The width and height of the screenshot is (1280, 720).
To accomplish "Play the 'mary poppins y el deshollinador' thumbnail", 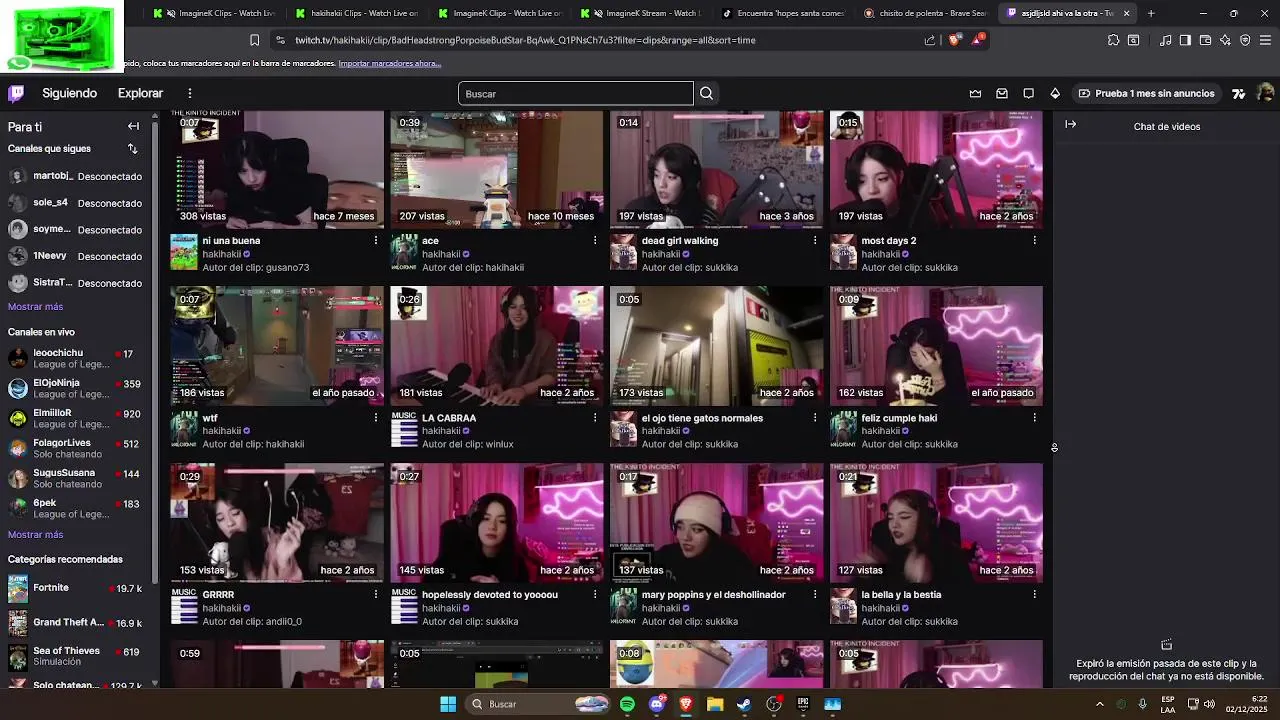I will [x=716, y=522].
